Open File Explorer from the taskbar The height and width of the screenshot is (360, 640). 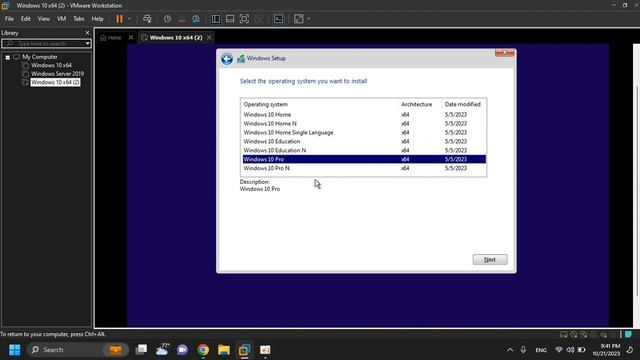224,350
